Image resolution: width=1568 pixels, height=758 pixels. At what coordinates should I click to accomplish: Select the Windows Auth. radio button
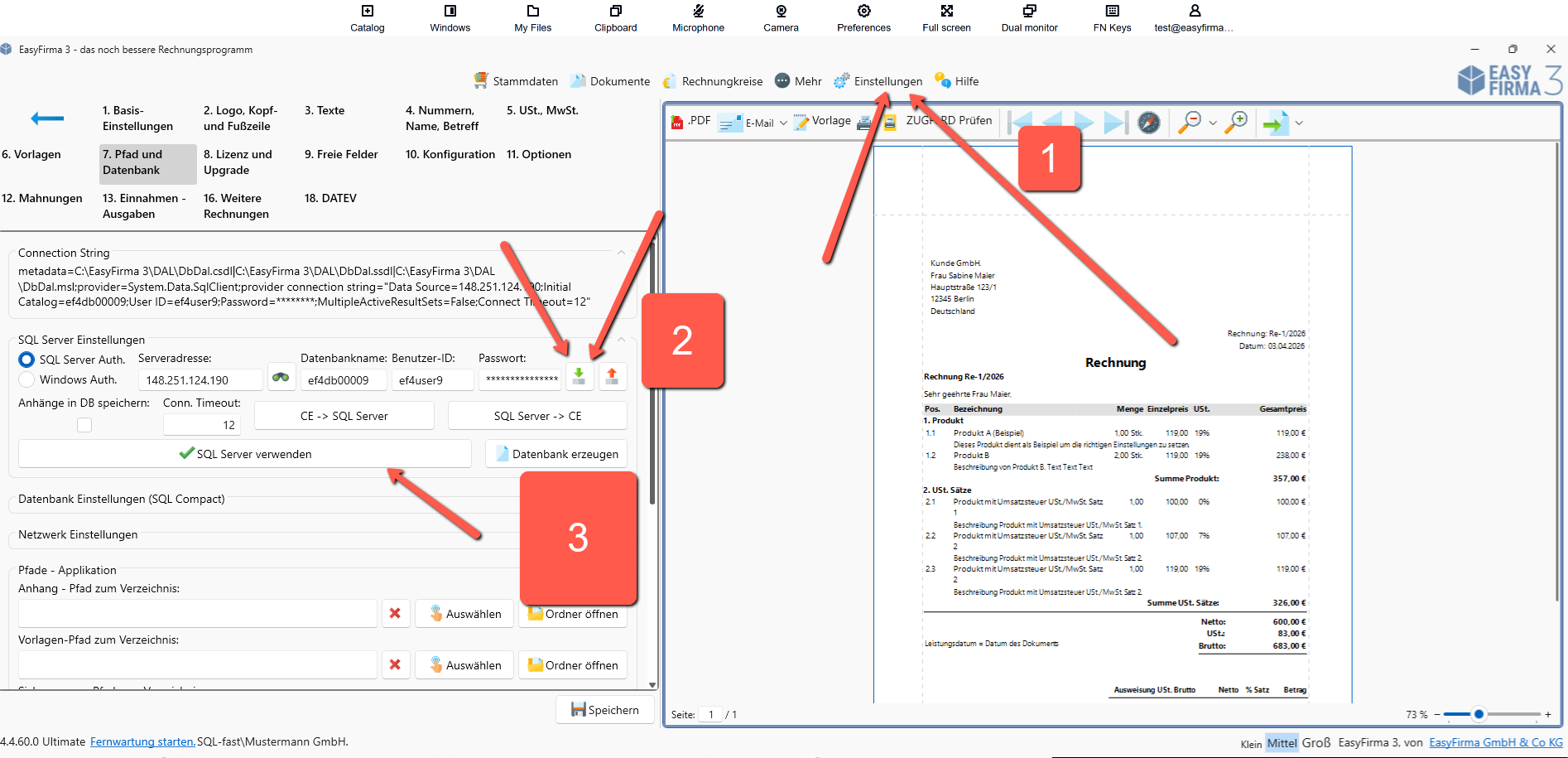(26, 379)
